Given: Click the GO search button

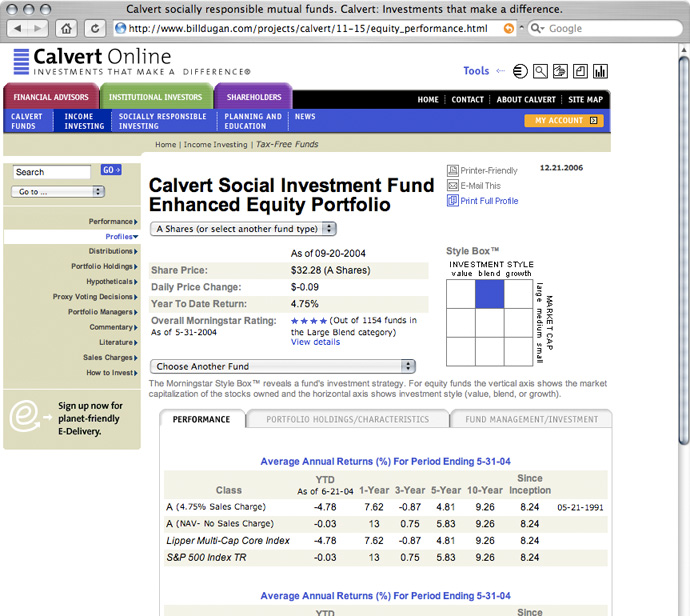Looking at the screenshot, I should coord(111,170).
